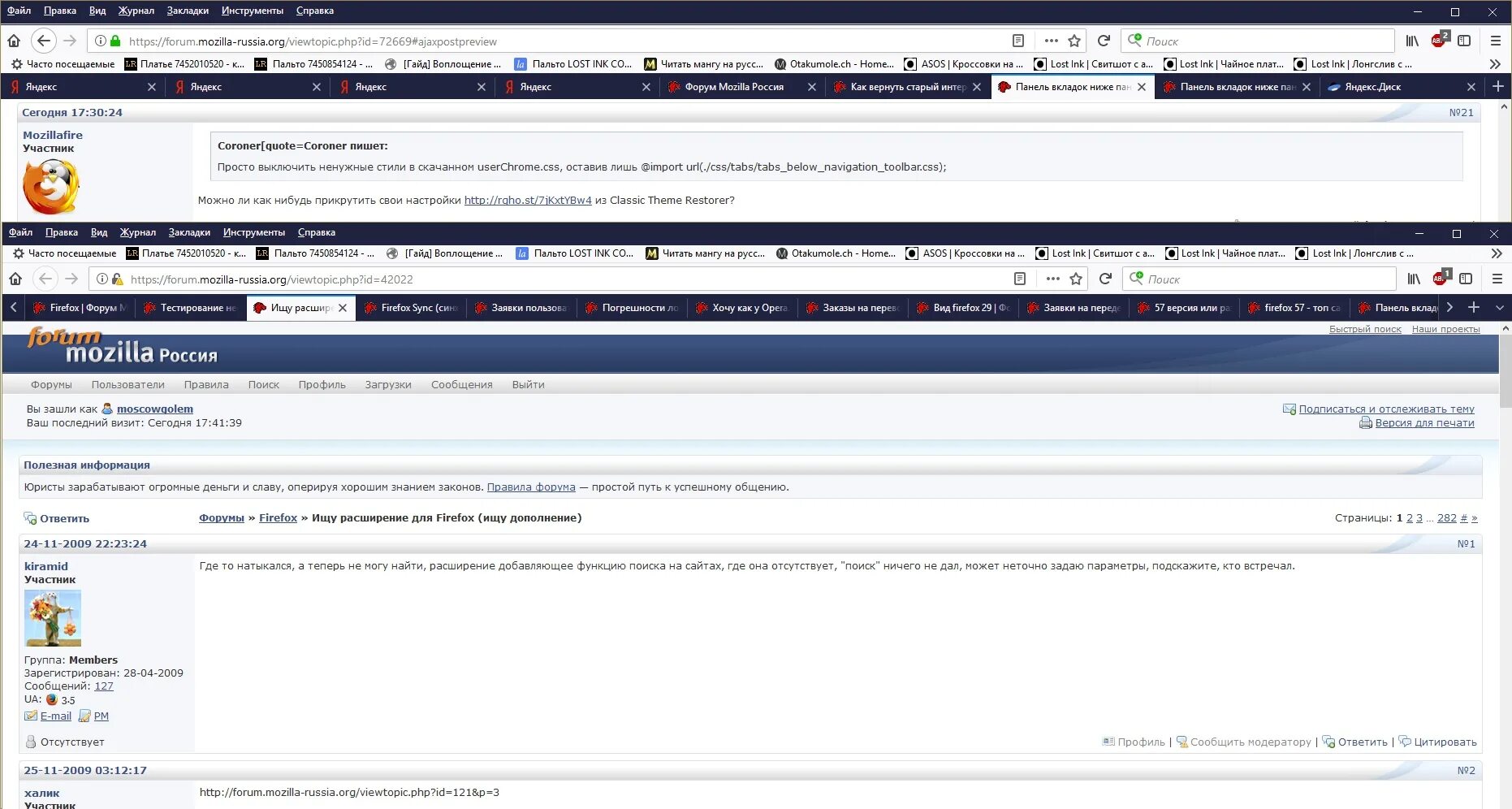Open rgho.st link in Mozillafire post
This screenshot has height=809, width=1512.
528,200
